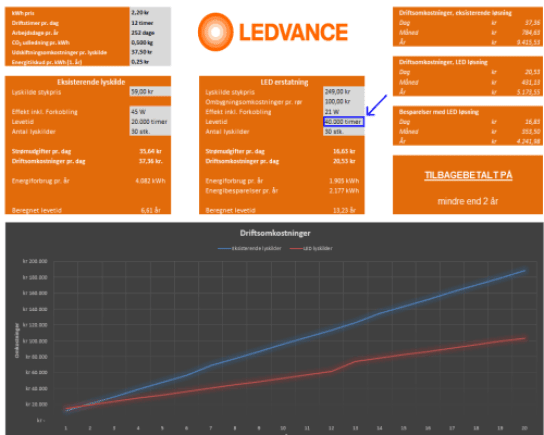This screenshot has height=435, width=544.
Task: Click the Eksisterende lyskilde heading
Action: click(91, 82)
